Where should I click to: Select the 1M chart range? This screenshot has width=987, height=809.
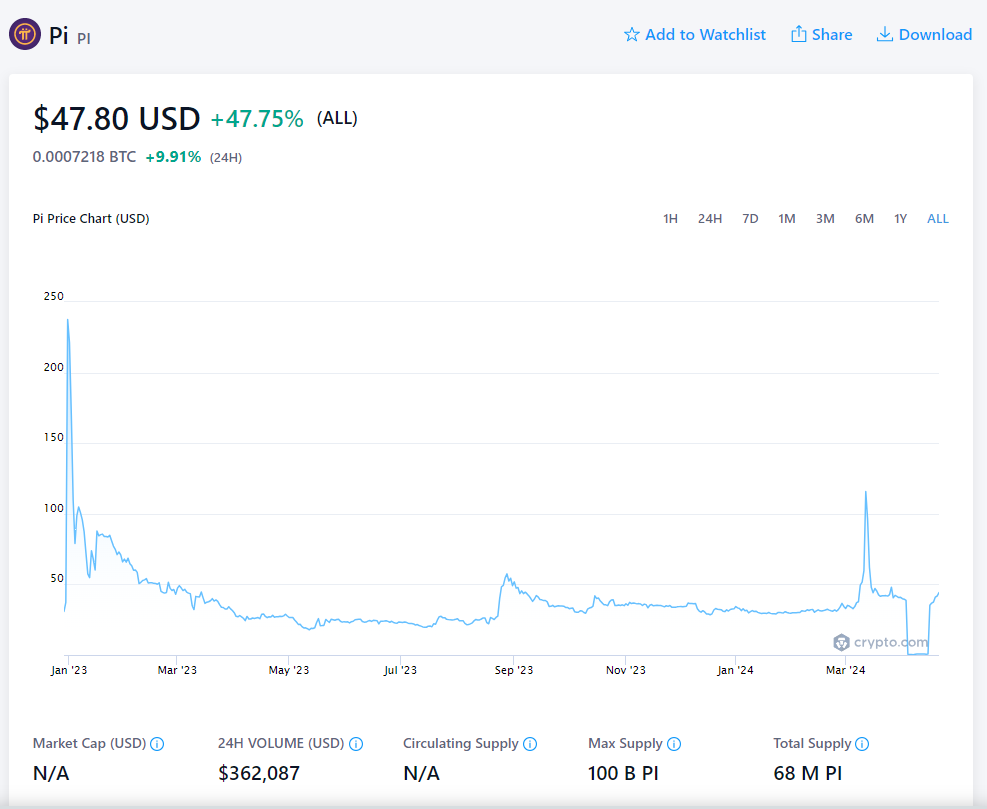786,218
